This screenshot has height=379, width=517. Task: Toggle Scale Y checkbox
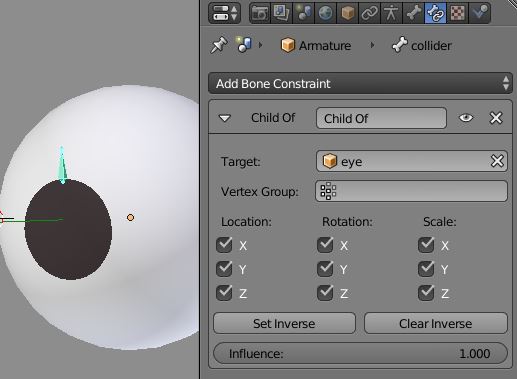click(x=426, y=269)
